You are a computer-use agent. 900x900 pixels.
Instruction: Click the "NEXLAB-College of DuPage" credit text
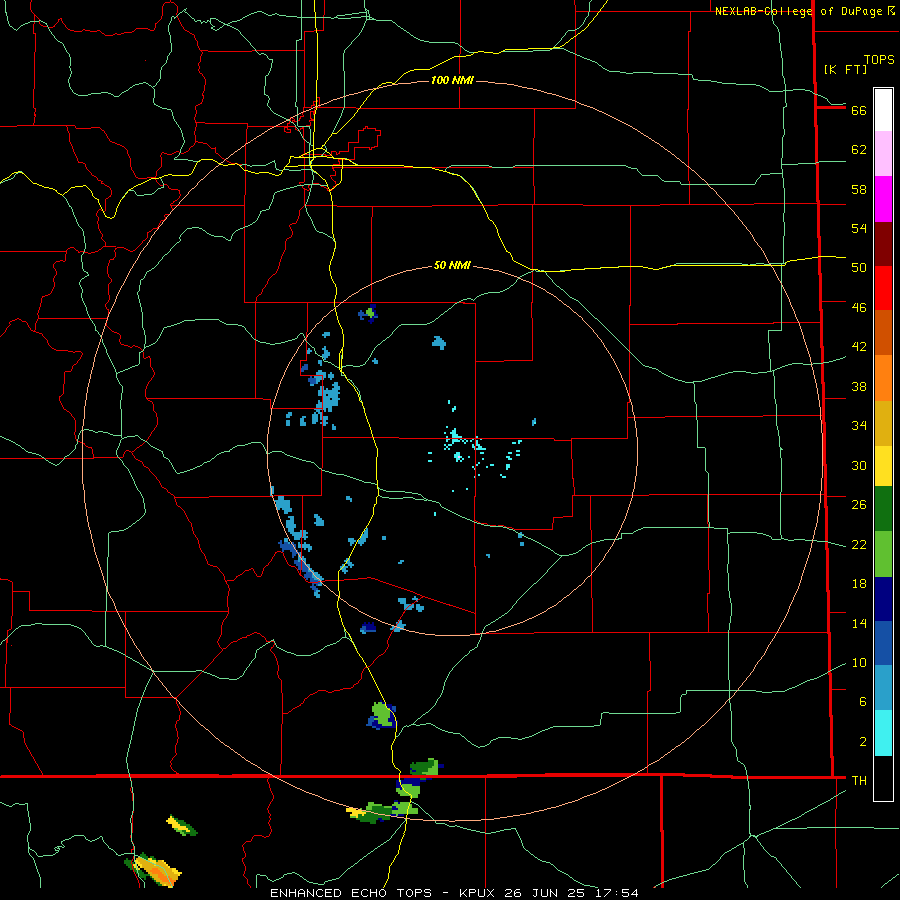click(800, 11)
